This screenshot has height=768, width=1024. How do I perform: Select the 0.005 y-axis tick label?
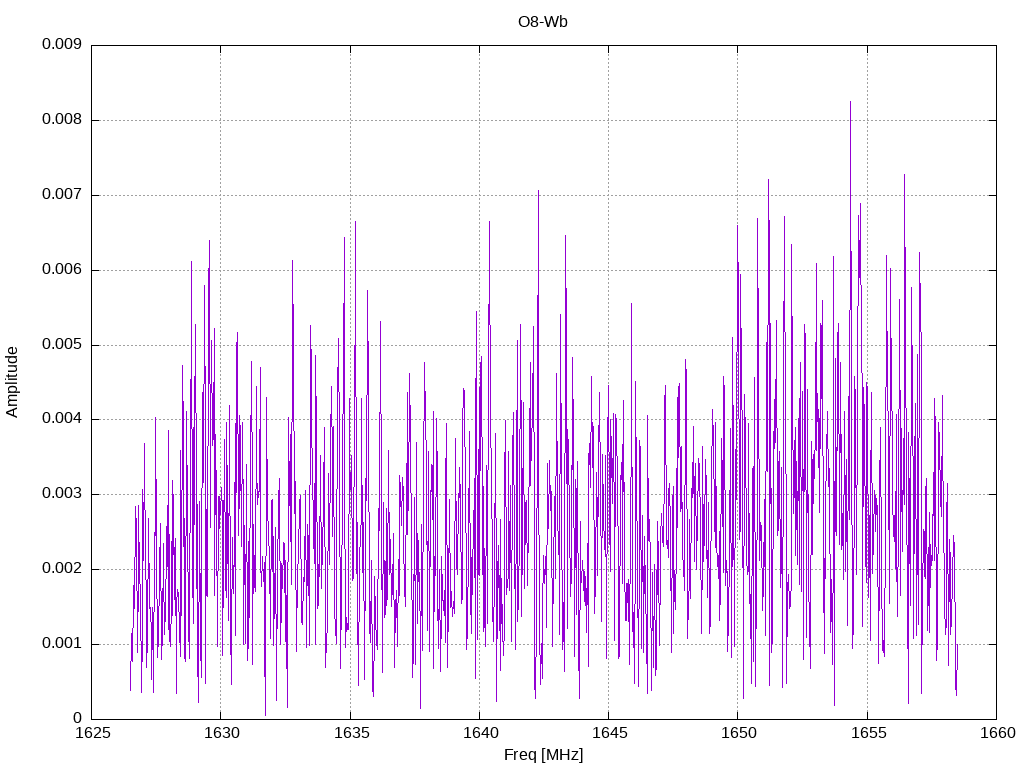click(61, 345)
